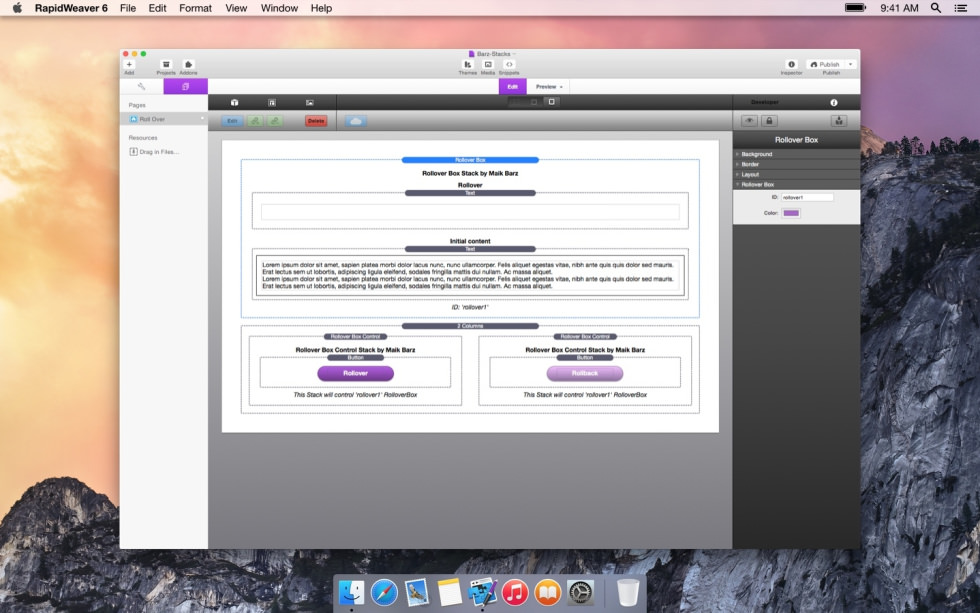
Task: Launch Safari from the dock
Action: click(x=384, y=592)
